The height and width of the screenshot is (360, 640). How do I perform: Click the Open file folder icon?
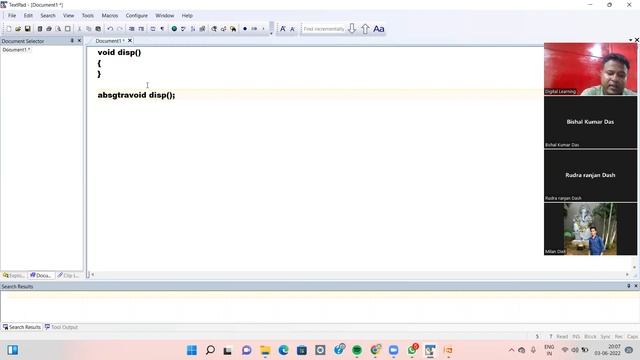pyautogui.click(x=18, y=29)
